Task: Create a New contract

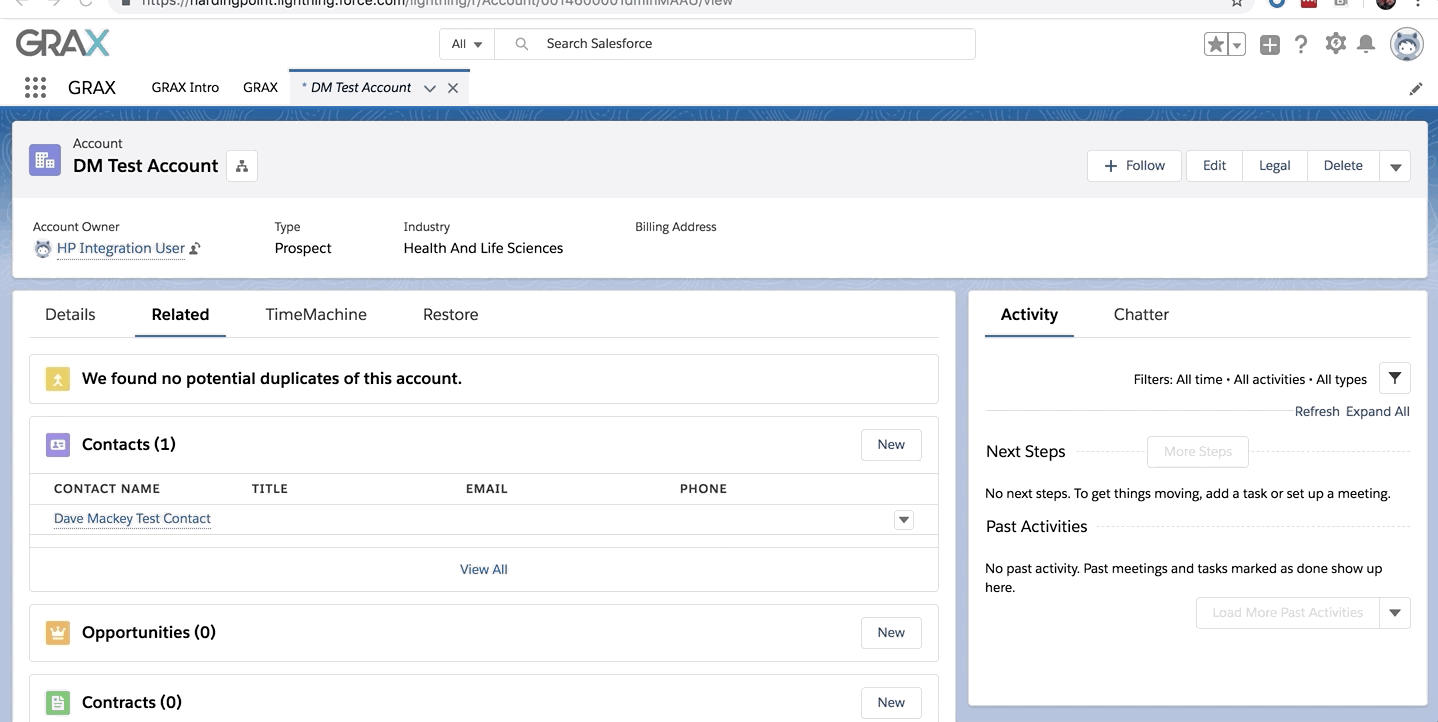Action: pyautogui.click(x=891, y=703)
